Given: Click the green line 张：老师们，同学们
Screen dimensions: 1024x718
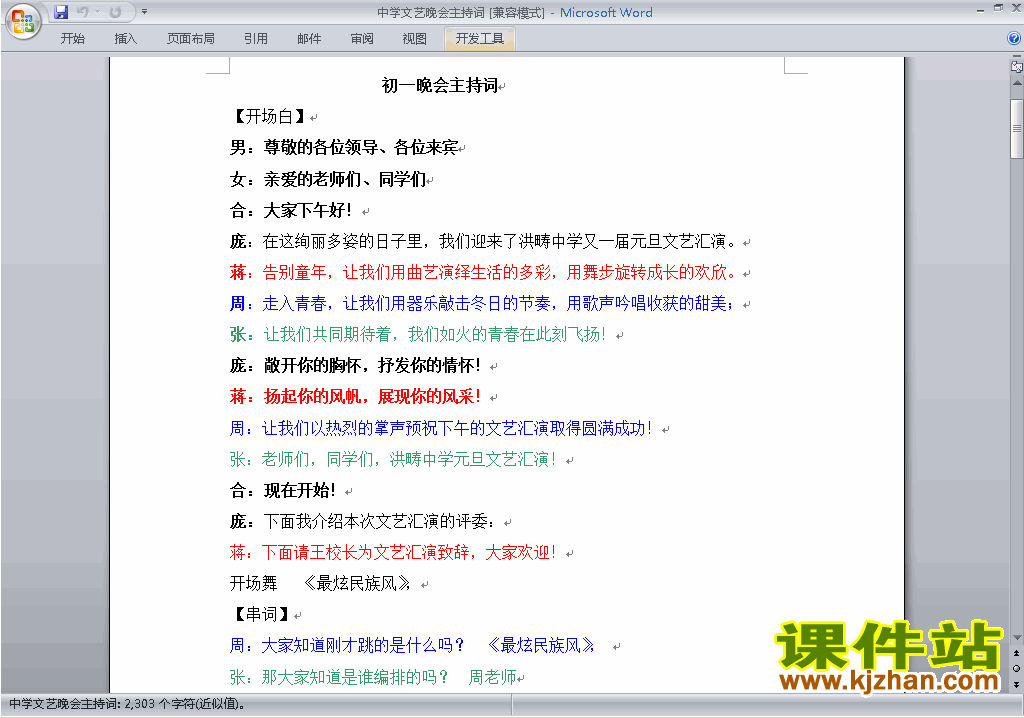Looking at the screenshot, I should pyautogui.click(x=394, y=460).
